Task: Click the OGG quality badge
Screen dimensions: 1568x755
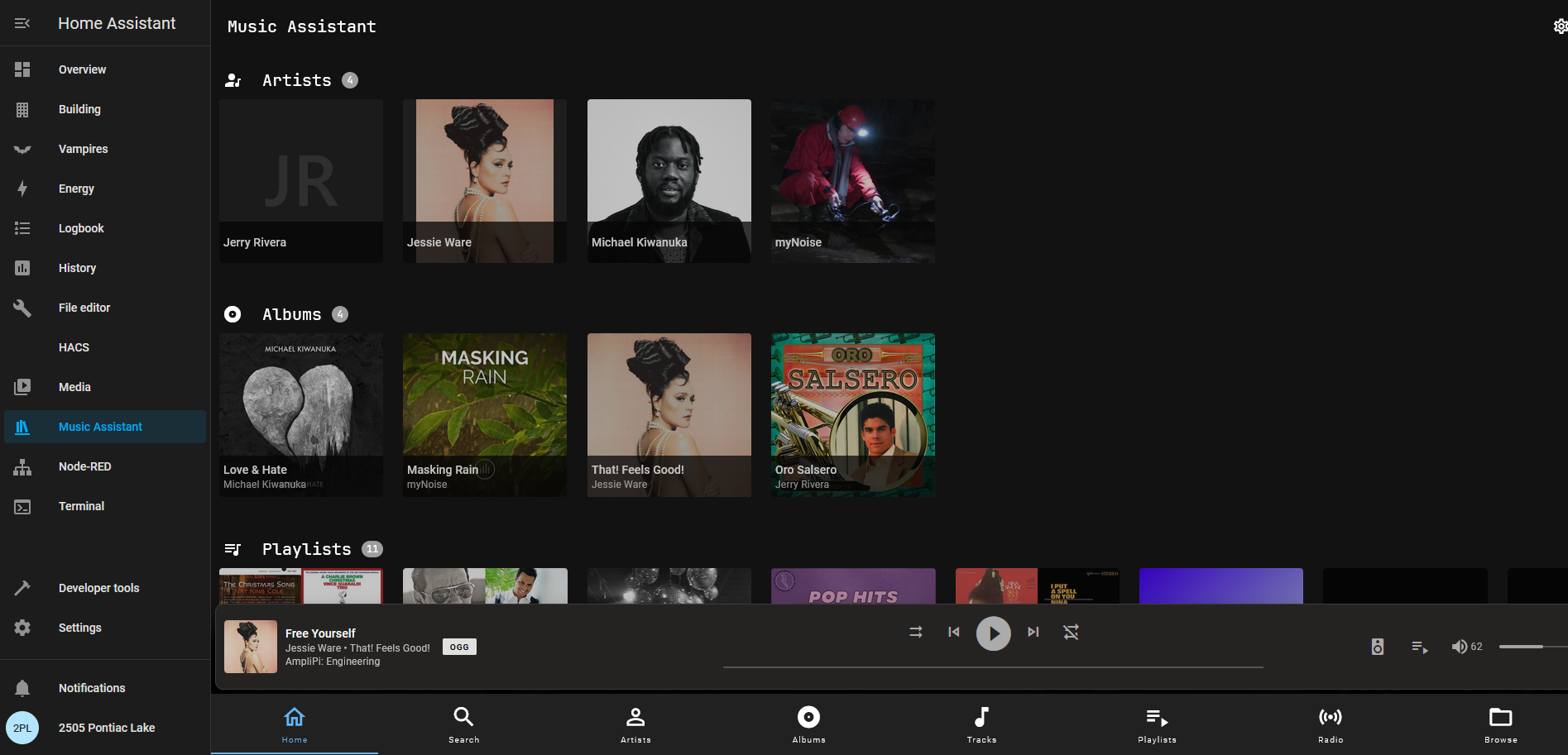Action: [459, 647]
